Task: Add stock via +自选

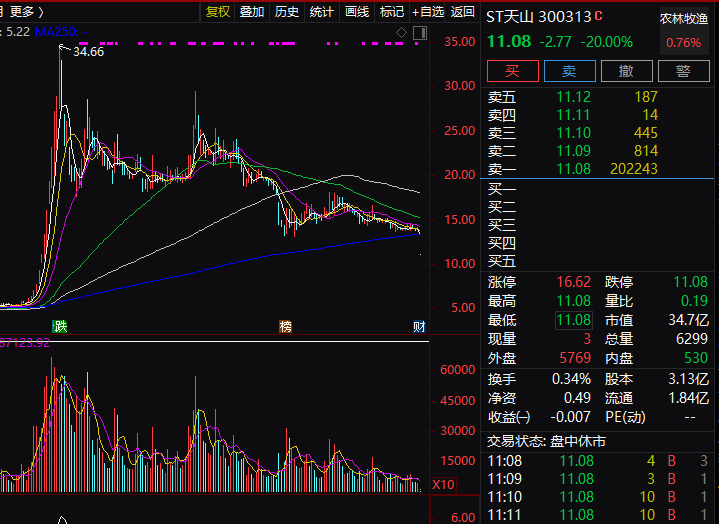Action: [427, 11]
